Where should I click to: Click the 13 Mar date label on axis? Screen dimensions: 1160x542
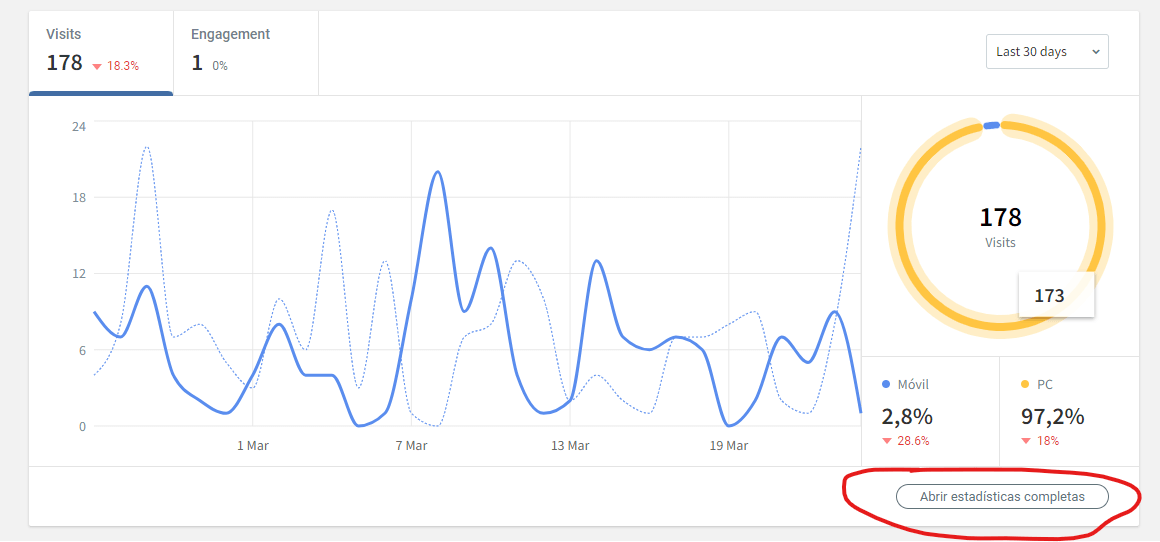click(570, 446)
